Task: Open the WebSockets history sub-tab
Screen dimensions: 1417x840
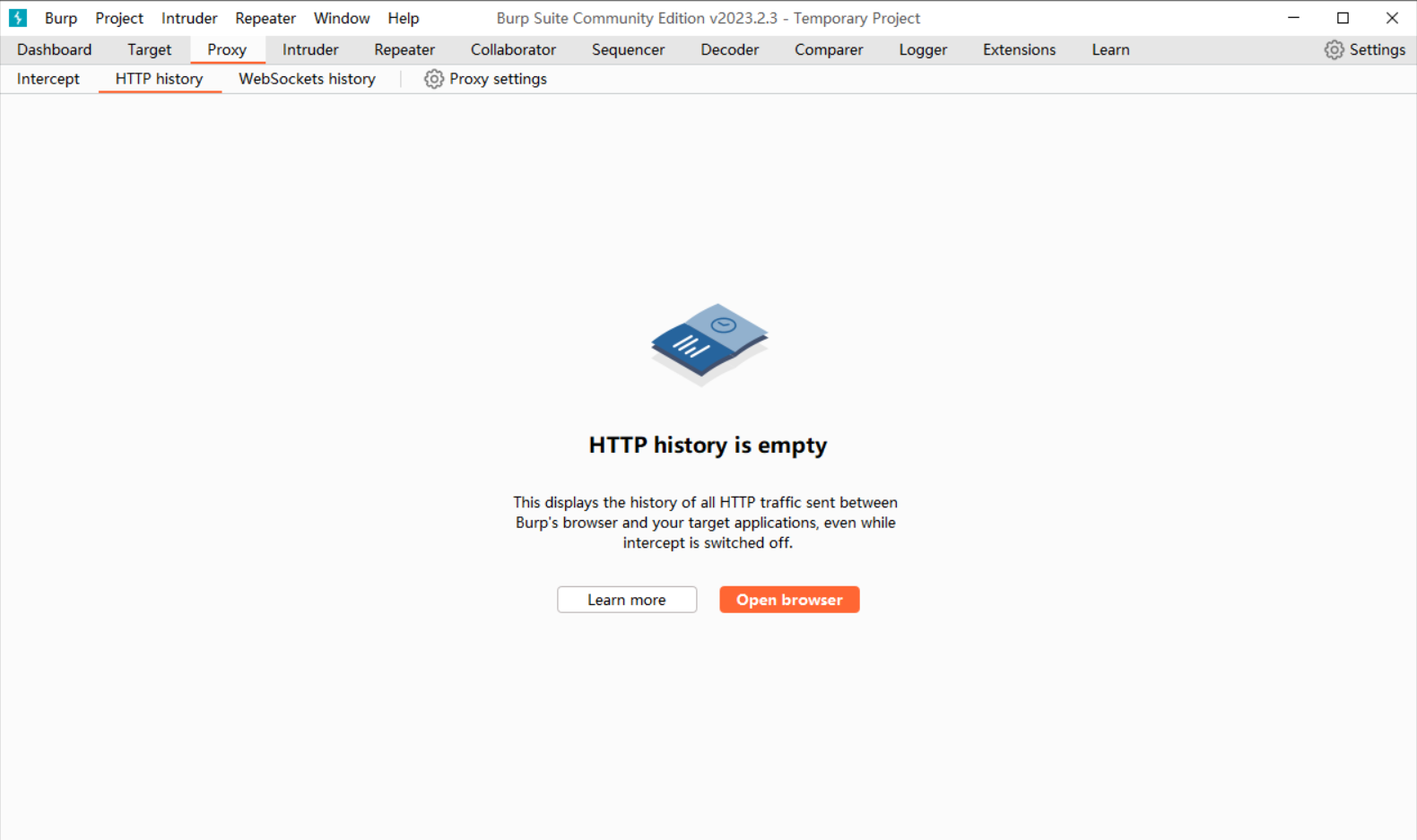Action: point(307,79)
